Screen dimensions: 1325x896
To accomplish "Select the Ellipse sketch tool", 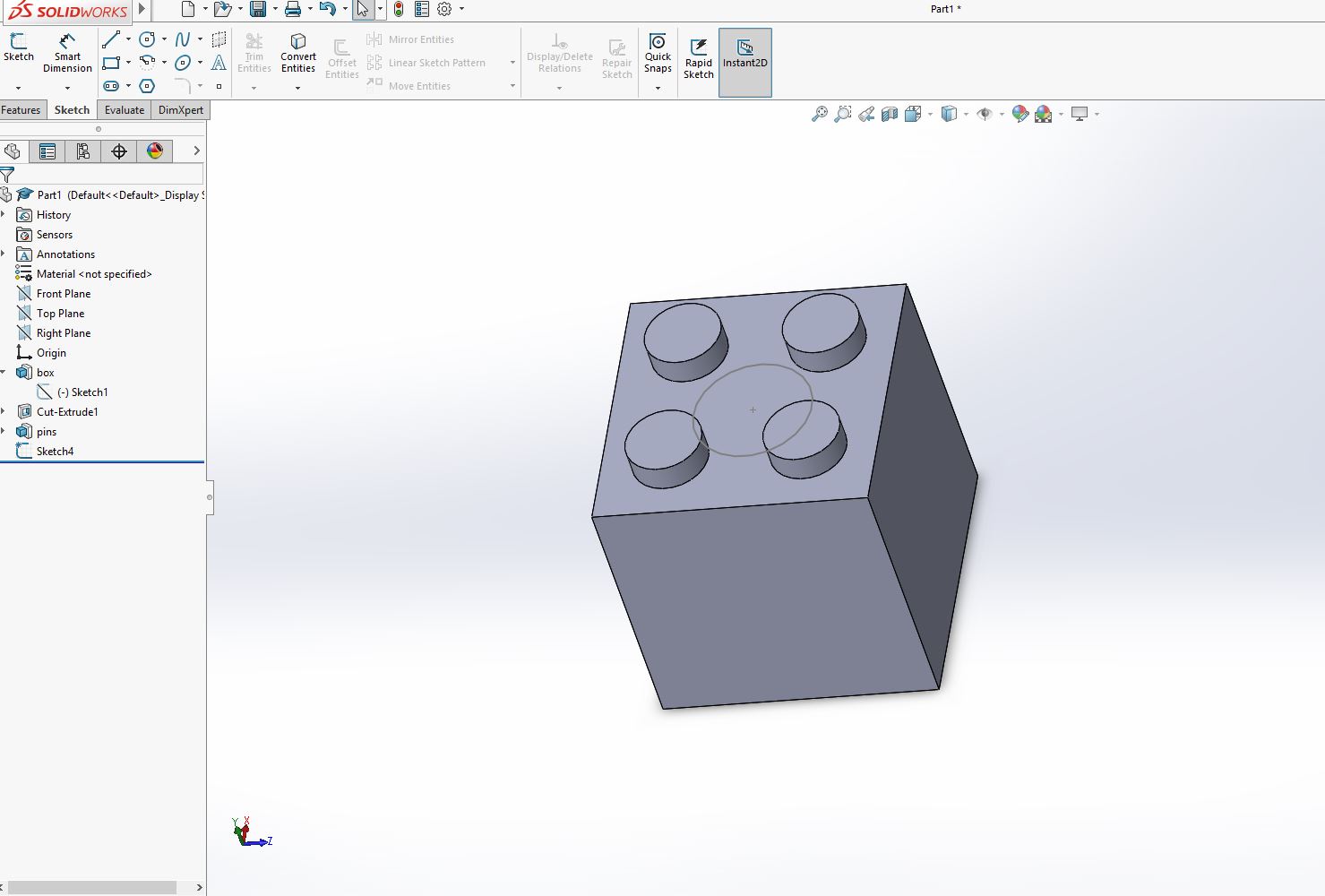I will [x=183, y=63].
